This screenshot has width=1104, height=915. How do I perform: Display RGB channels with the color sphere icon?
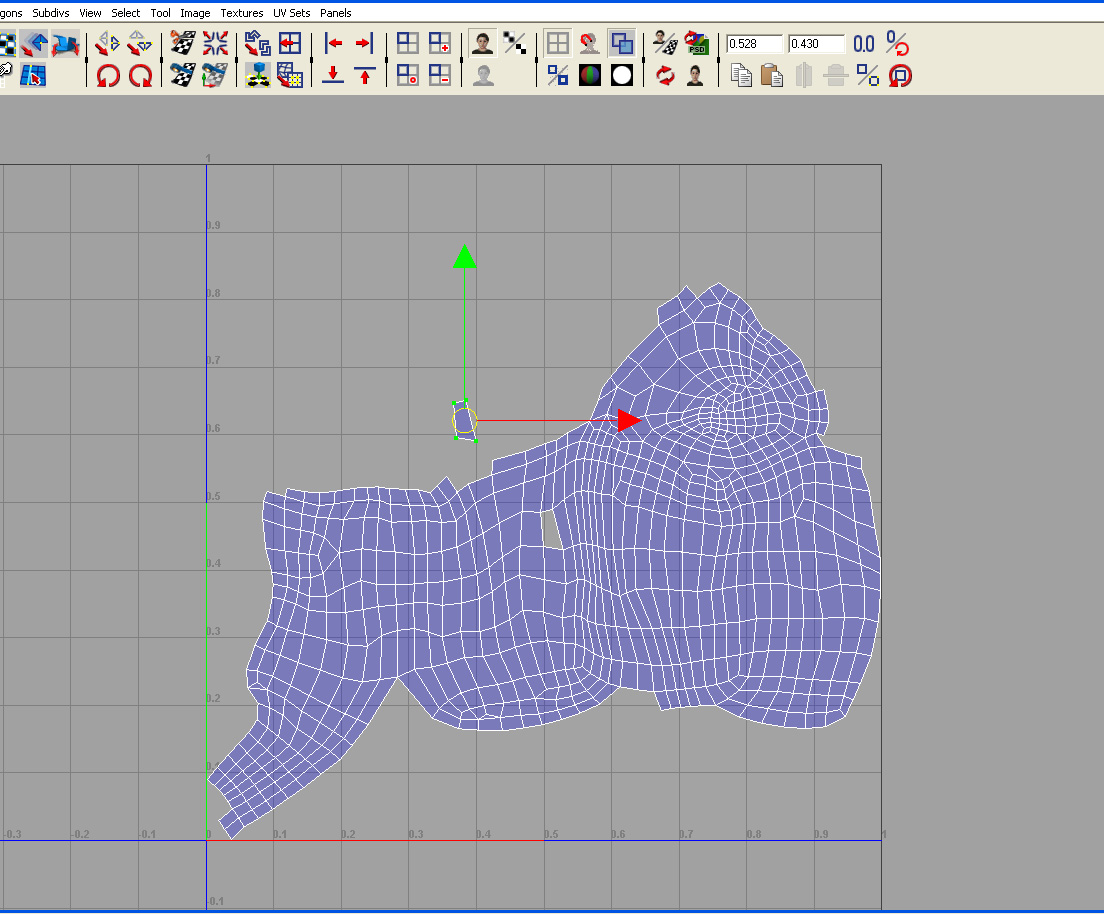[x=590, y=76]
